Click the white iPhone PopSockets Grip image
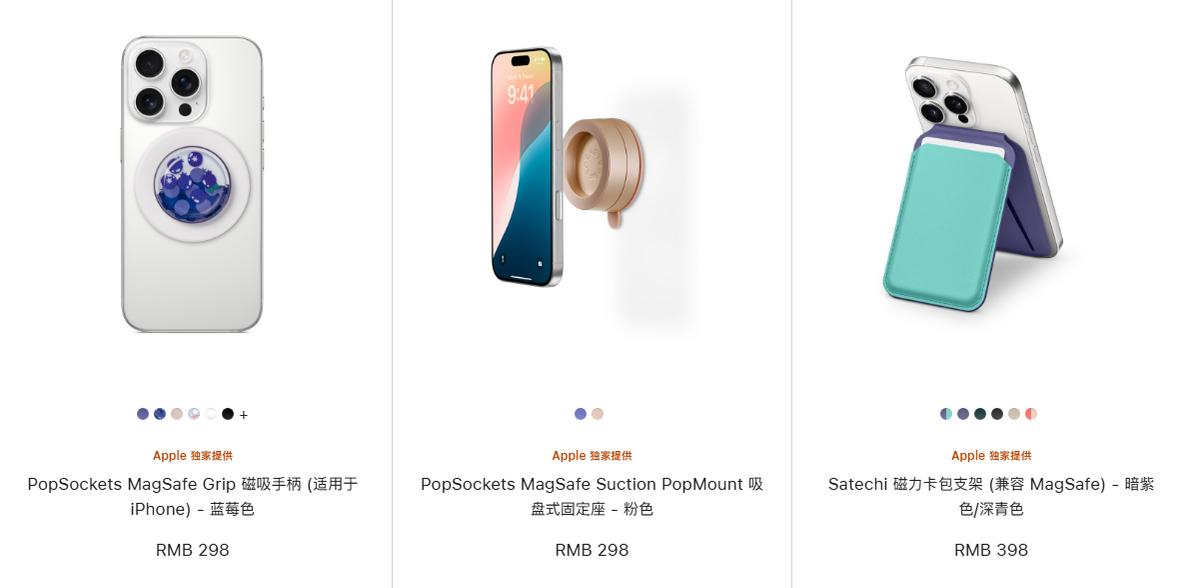Screen dimensions: 1200x588 click(x=193, y=184)
